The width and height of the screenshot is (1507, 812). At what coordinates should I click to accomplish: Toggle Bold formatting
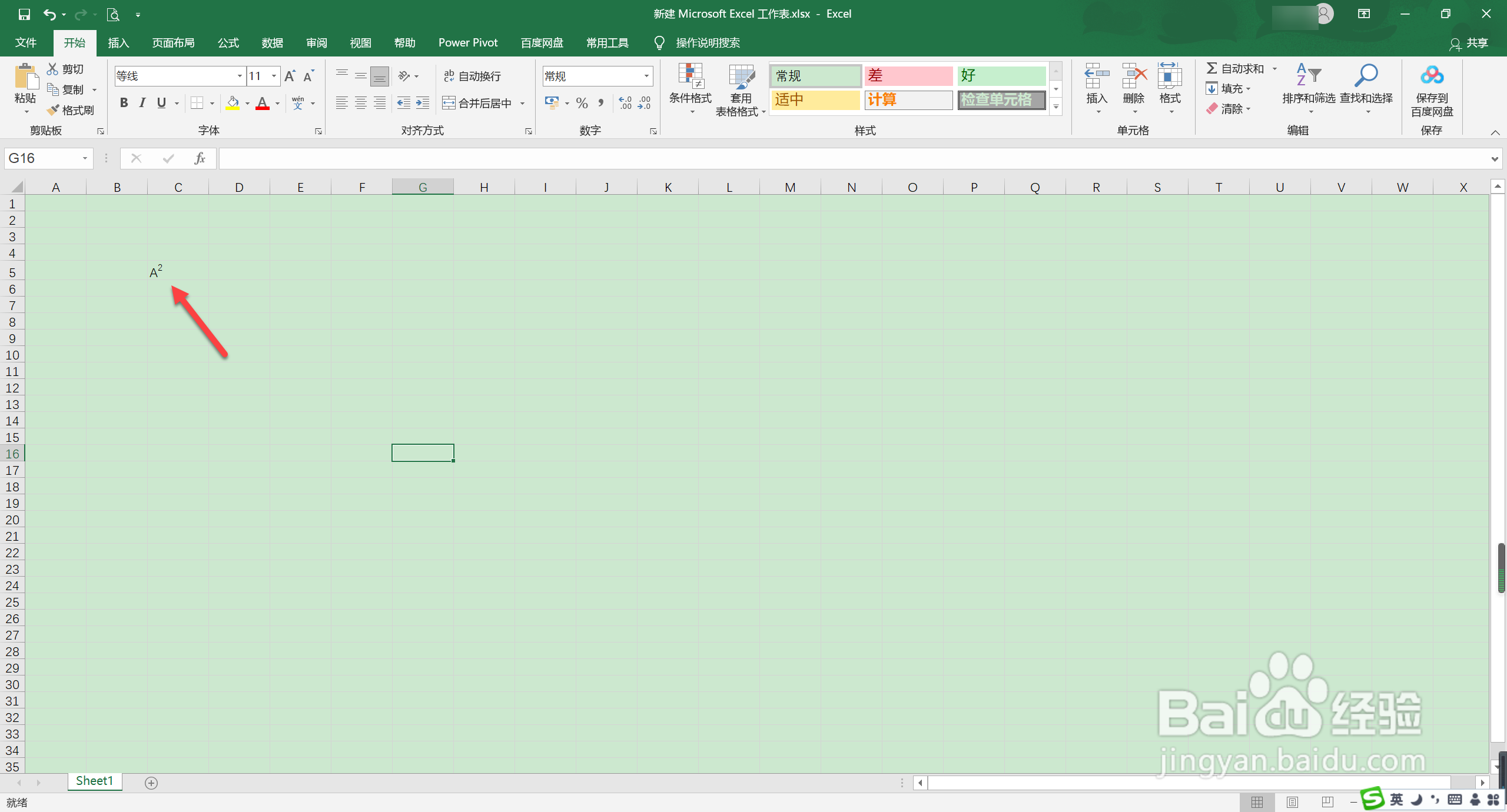click(124, 104)
